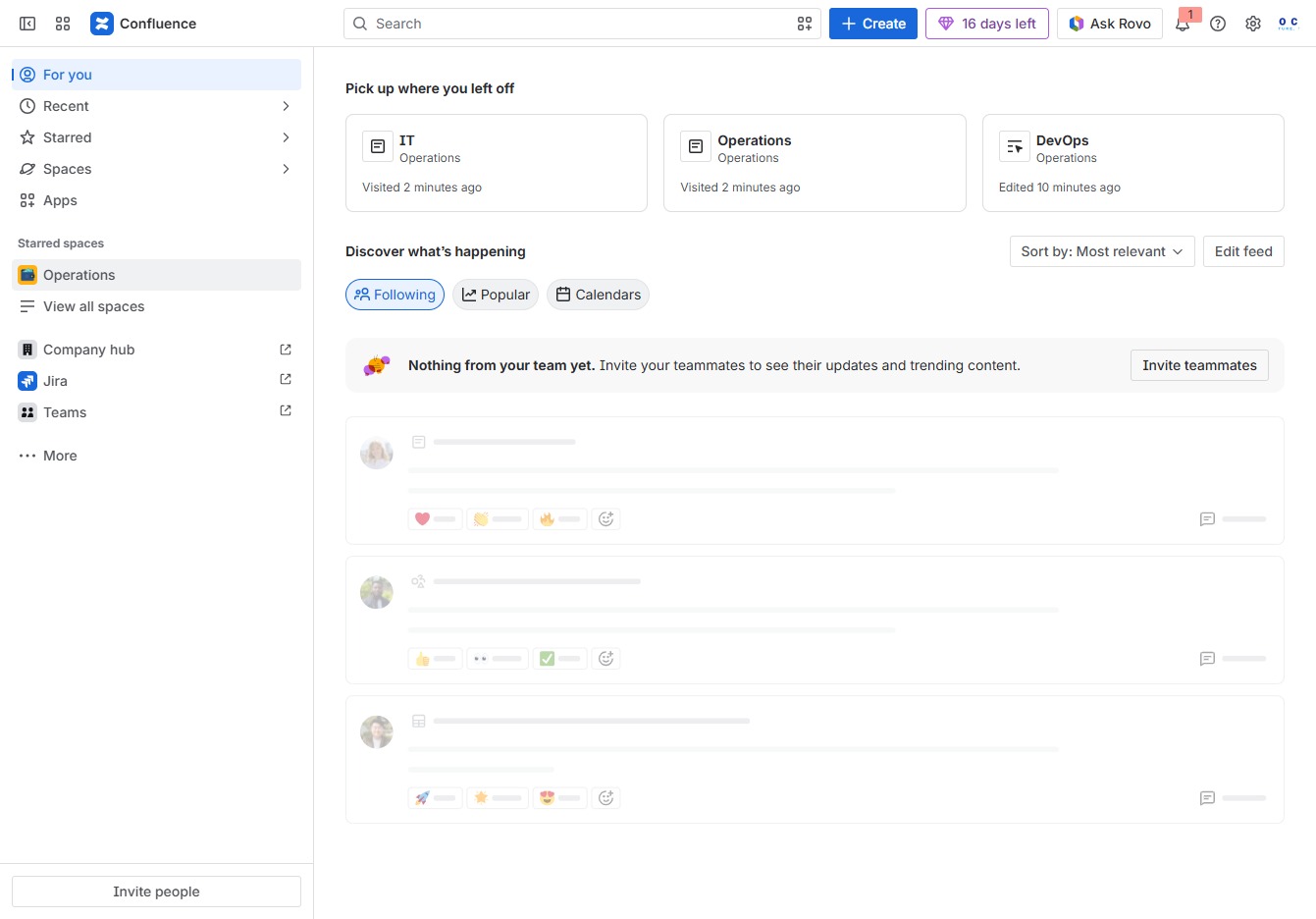This screenshot has width=1316, height=919.
Task: Open the profile avatar menu
Action: [1289, 24]
